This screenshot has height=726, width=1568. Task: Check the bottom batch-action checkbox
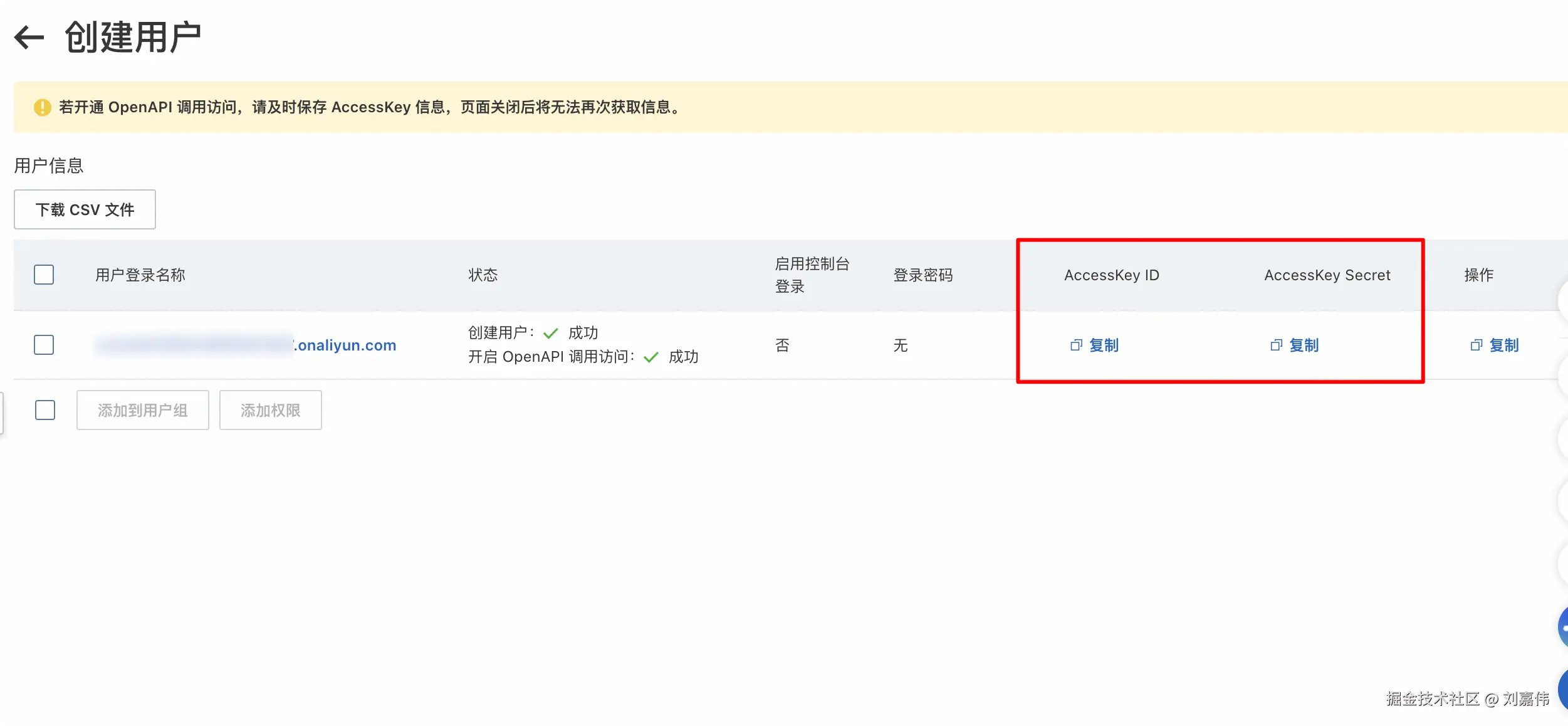click(x=45, y=410)
